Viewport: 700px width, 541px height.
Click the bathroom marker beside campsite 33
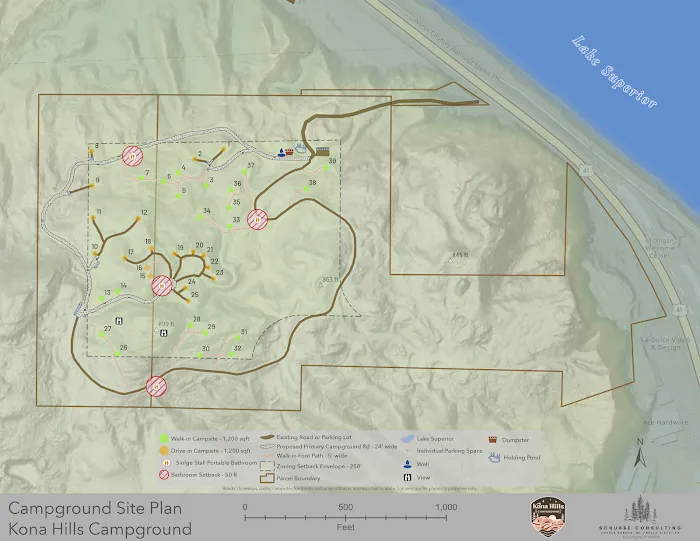pos(258,220)
